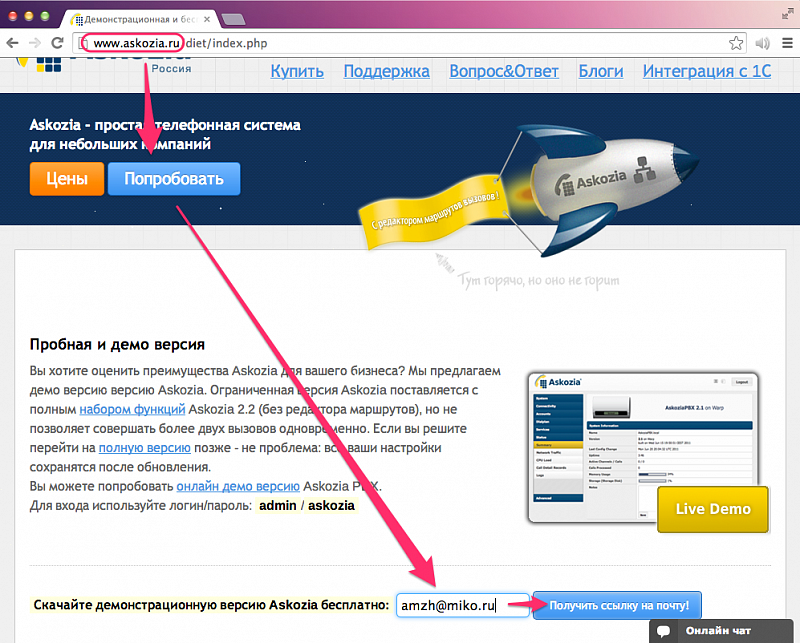Bookmark this page with the star icon
The image size is (800, 643).
(x=736, y=43)
